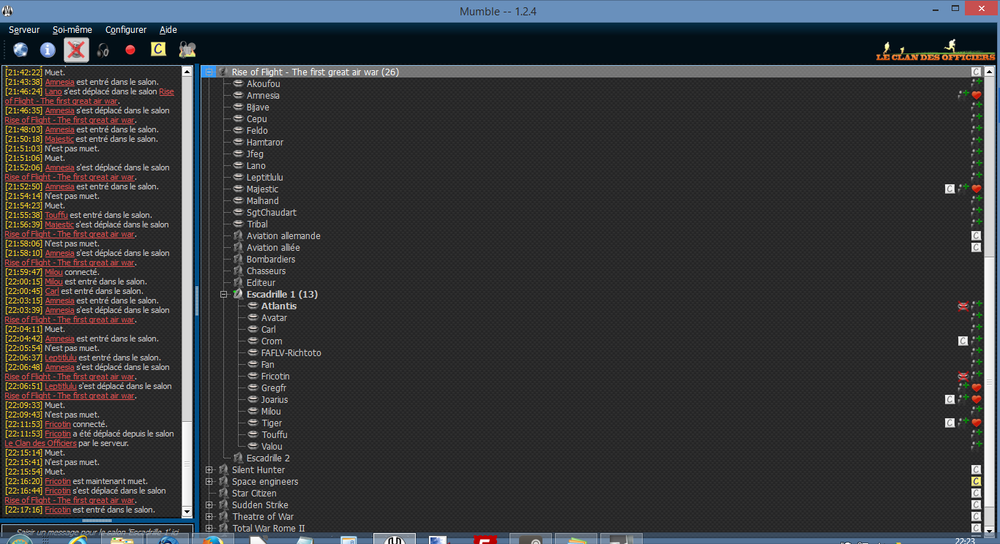Click the lips talking icon beside Atlantis
Image resolution: width=1000 pixels, height=544 pixels.
click(253, 306)
